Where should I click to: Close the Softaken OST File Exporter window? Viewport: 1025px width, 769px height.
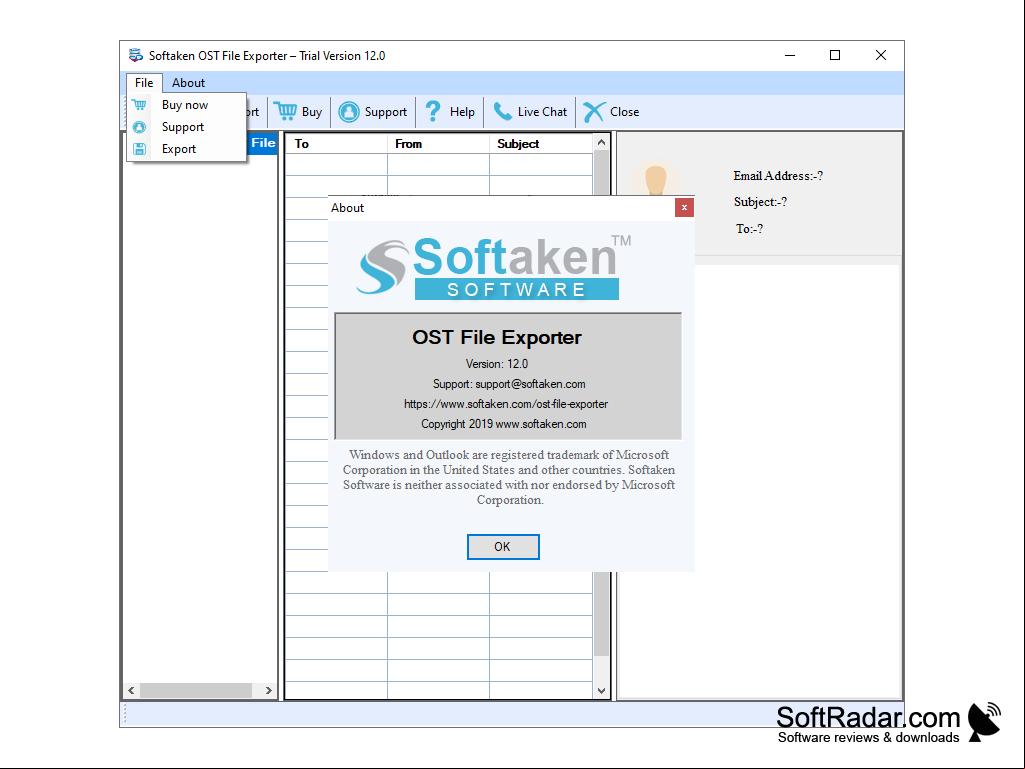click(x=881, y=56)
